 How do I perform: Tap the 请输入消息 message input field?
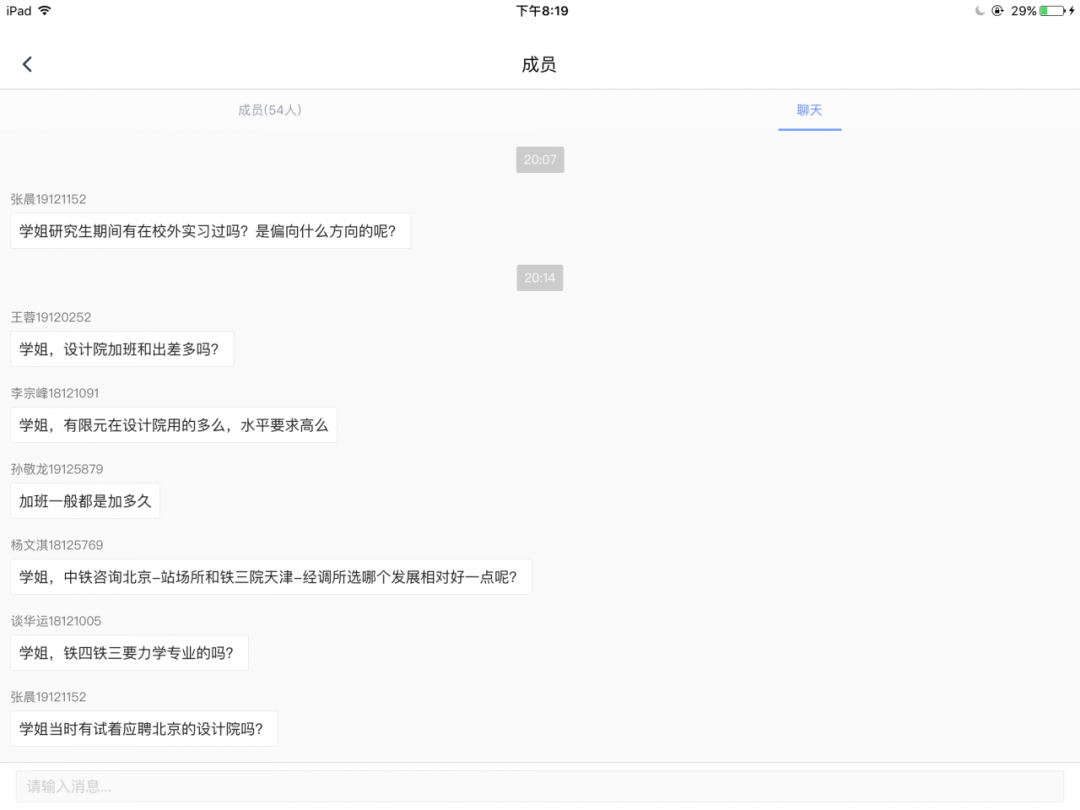[539, 786]
